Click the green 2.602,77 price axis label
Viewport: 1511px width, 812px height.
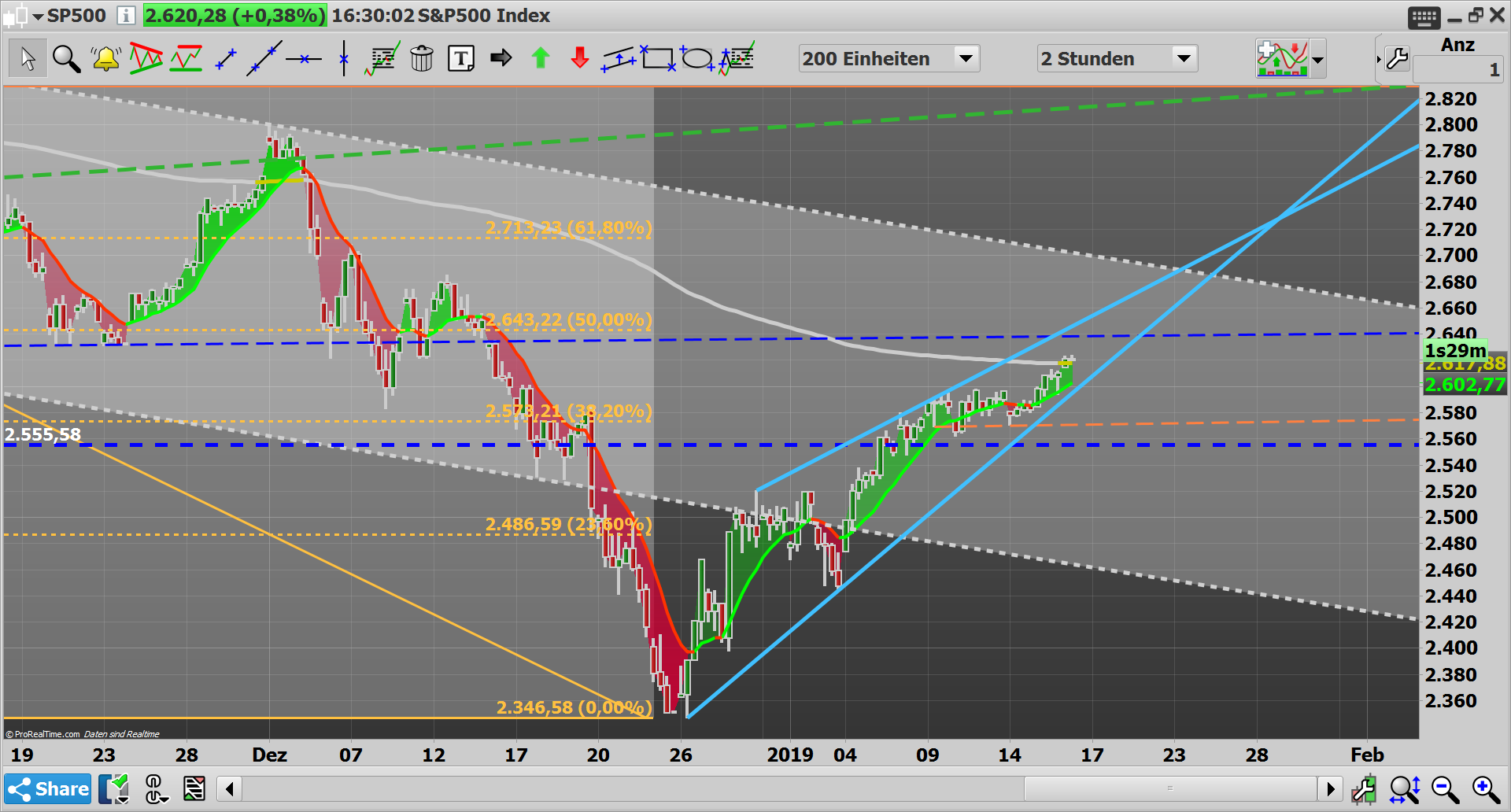pos(1465,385)
